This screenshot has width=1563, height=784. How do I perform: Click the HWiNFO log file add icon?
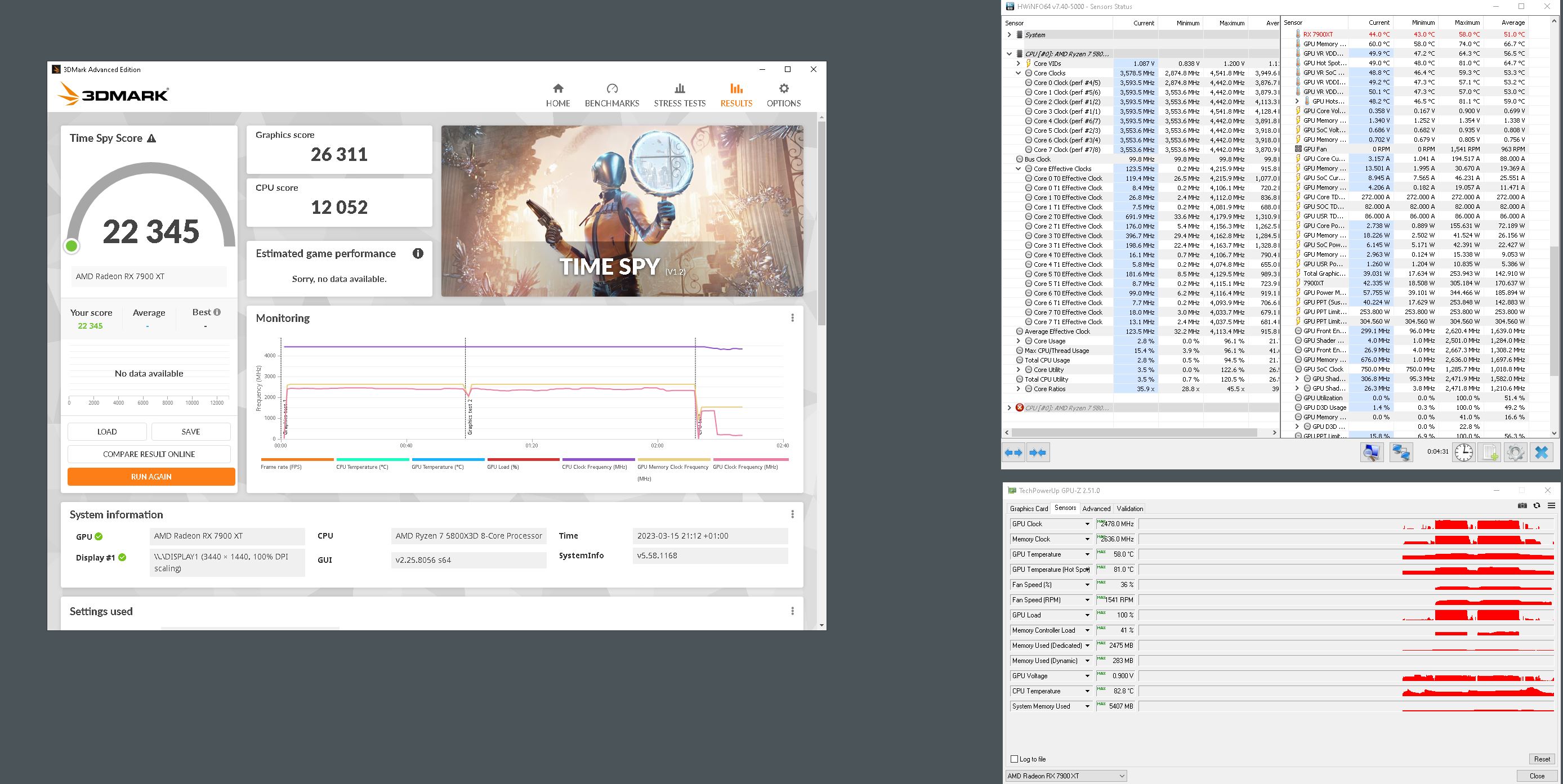1490,453
